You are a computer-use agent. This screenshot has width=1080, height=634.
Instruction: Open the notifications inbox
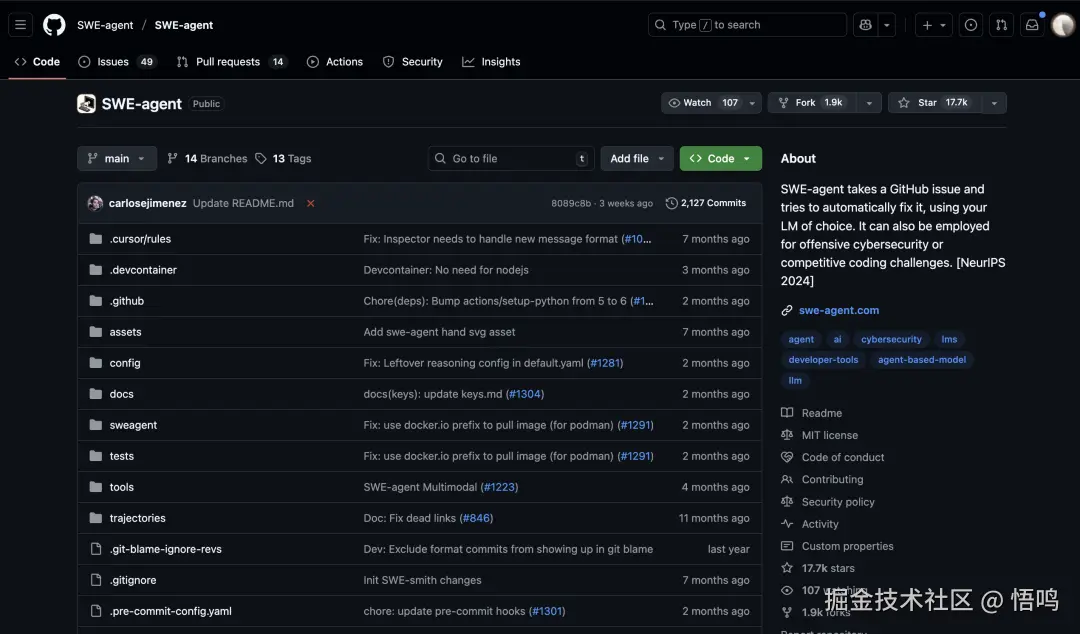point(1032,25)
